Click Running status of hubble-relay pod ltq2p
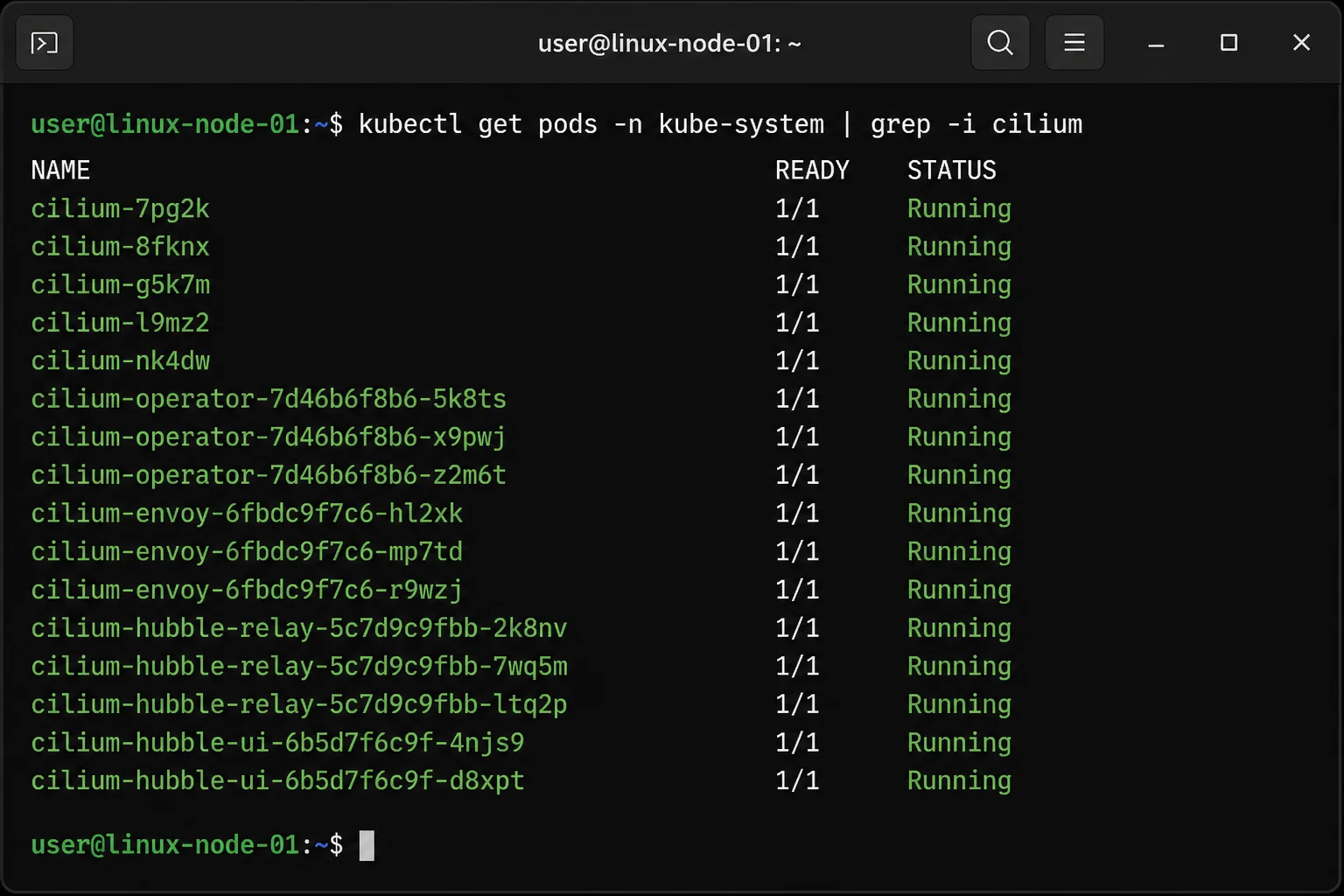 tap(959, 705)
